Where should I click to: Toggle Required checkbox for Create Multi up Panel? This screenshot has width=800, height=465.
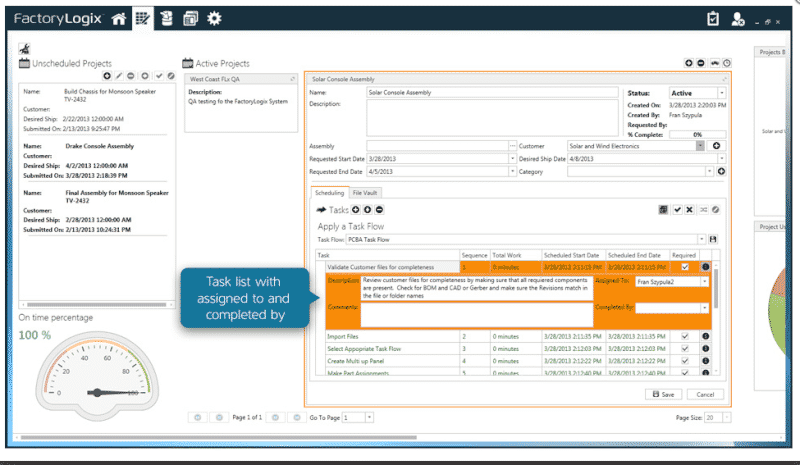pyautogui.click(x=685, y=361)
